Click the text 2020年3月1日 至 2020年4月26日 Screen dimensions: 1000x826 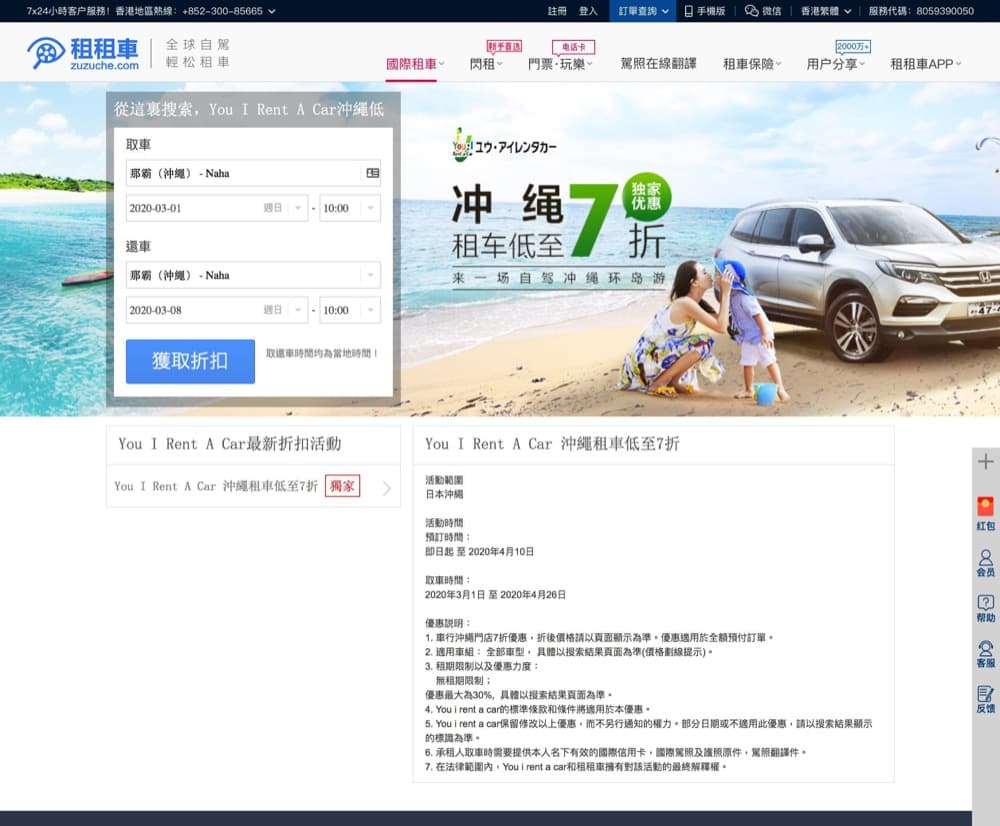point(495,594)
